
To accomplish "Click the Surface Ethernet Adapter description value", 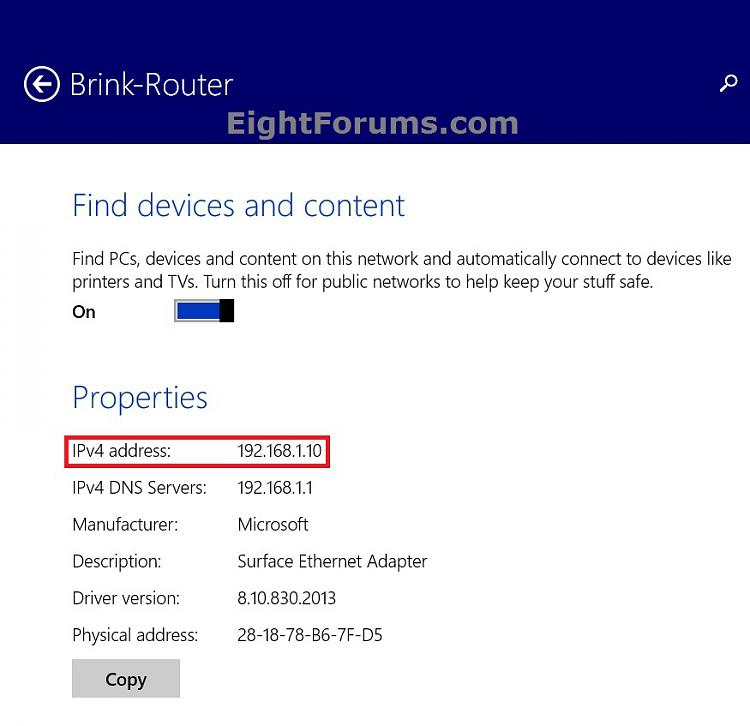I will pos(332,561).
